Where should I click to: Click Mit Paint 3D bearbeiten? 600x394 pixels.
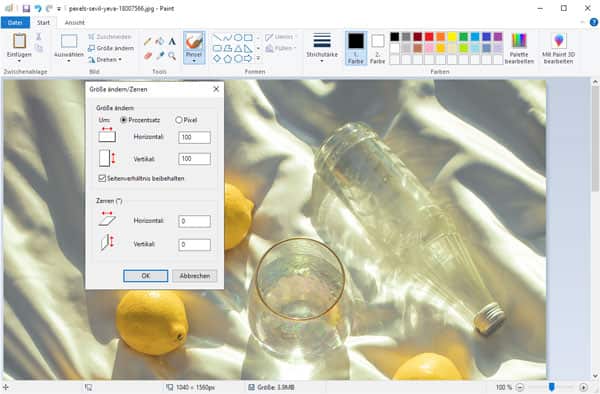point(558,48)
